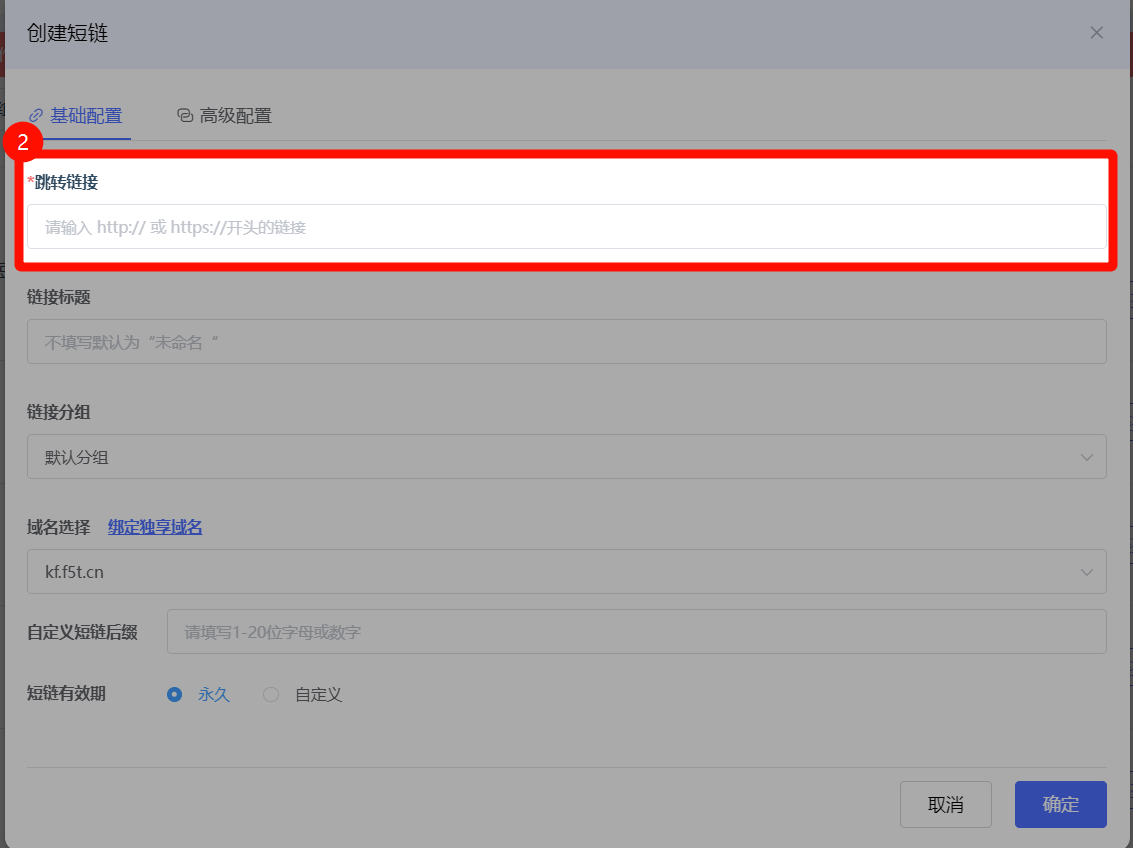Viewport: 1133px width, 848px height.
Task: Click the 链接标题 title input field
Action: point(566,342)
